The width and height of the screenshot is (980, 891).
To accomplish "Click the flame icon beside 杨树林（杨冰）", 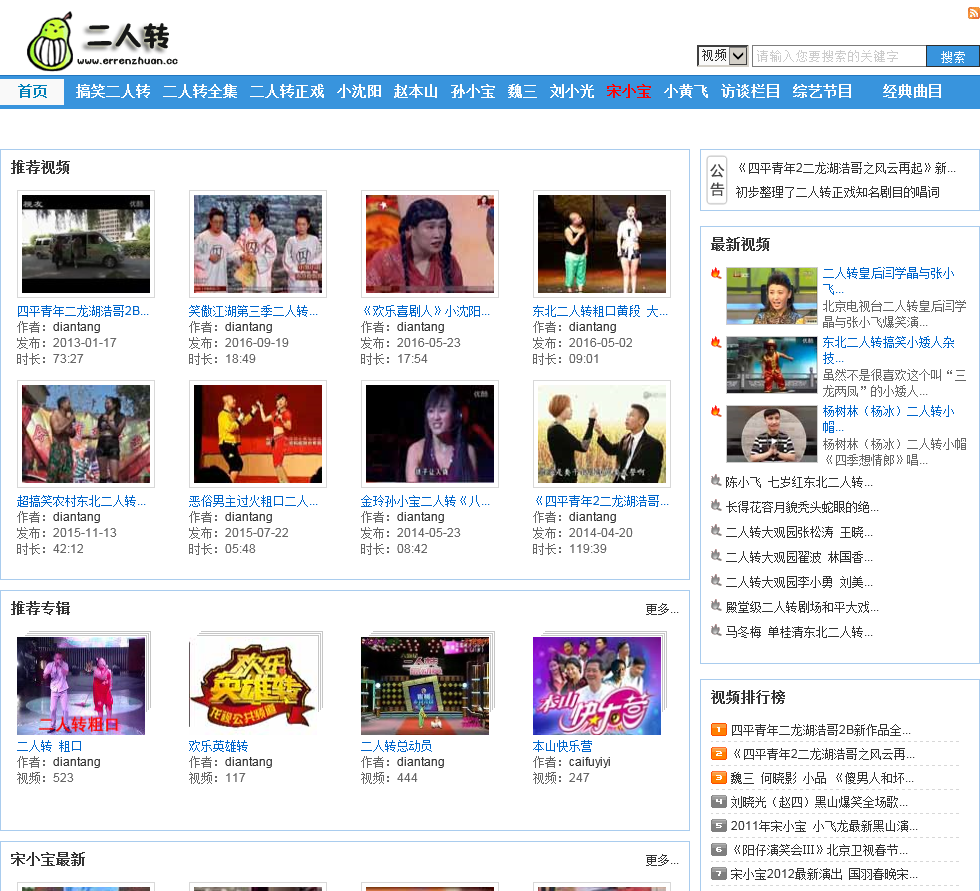I will [x=716, y=411].
